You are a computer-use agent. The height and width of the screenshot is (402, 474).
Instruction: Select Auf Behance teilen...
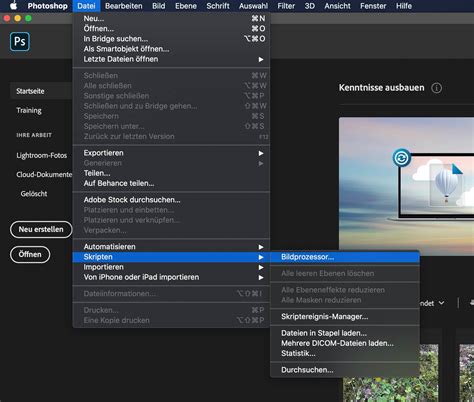pos(171,183)
